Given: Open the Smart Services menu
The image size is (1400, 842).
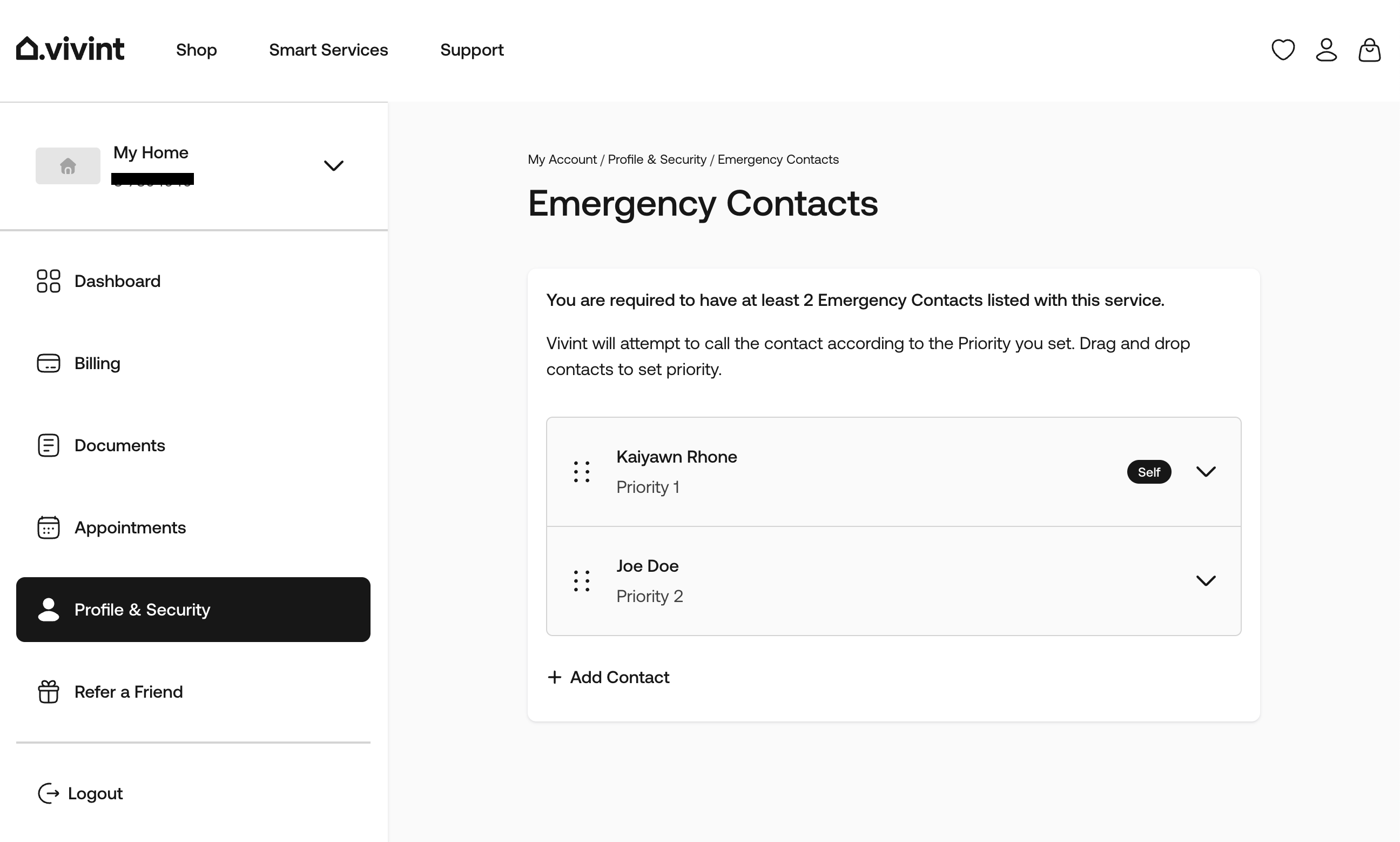Looking at the screenshot, I should tap(328, 50).
